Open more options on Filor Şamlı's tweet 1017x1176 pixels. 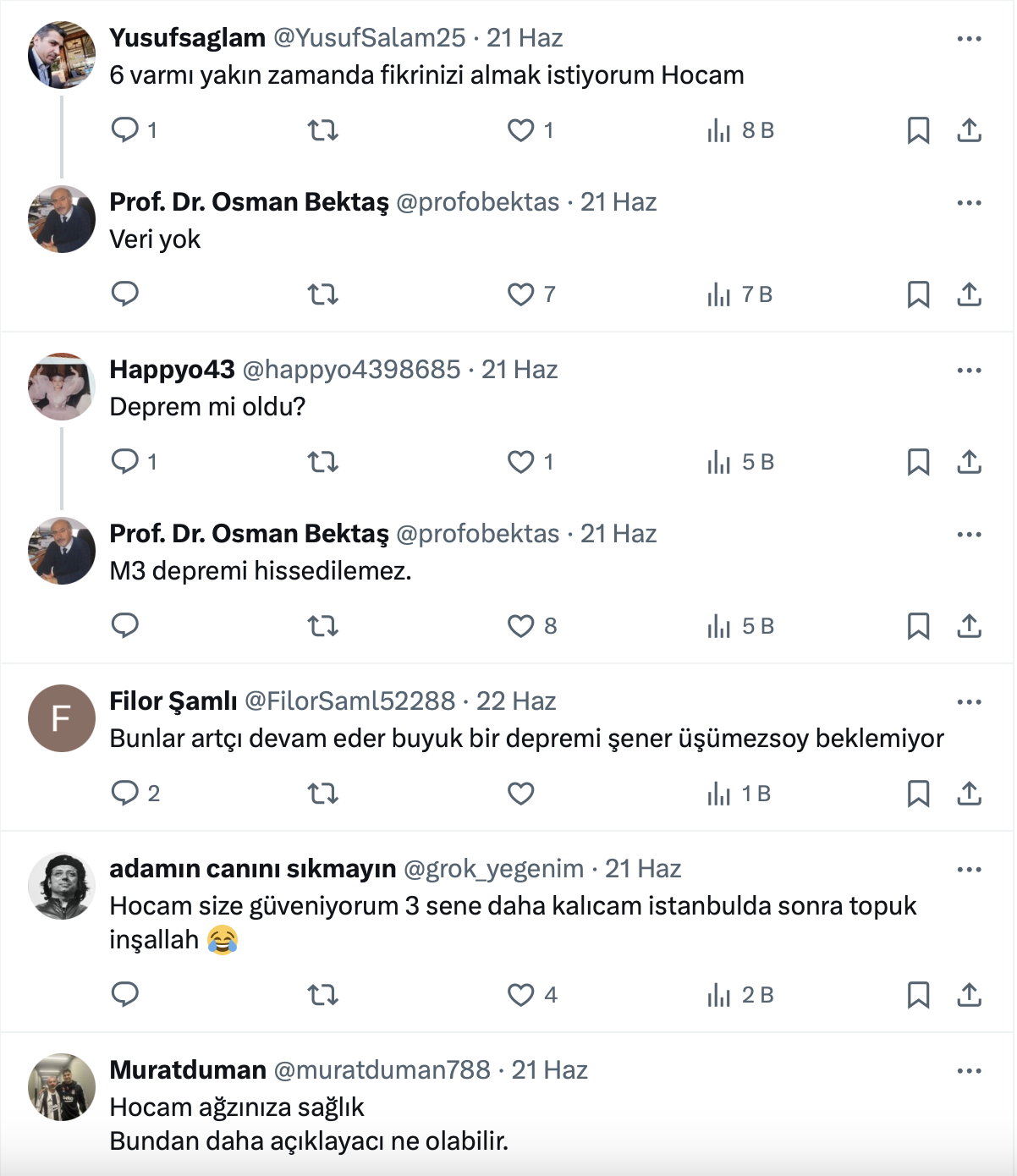click(969, 702)
